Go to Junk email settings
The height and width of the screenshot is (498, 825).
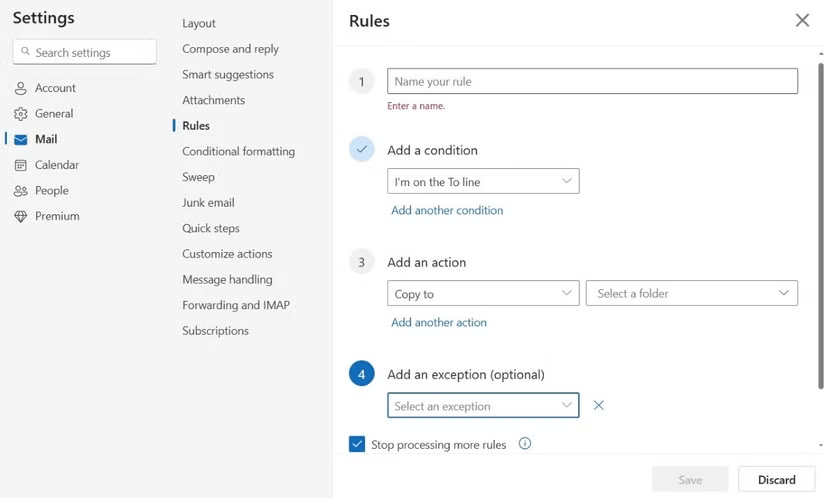[208, 203]
